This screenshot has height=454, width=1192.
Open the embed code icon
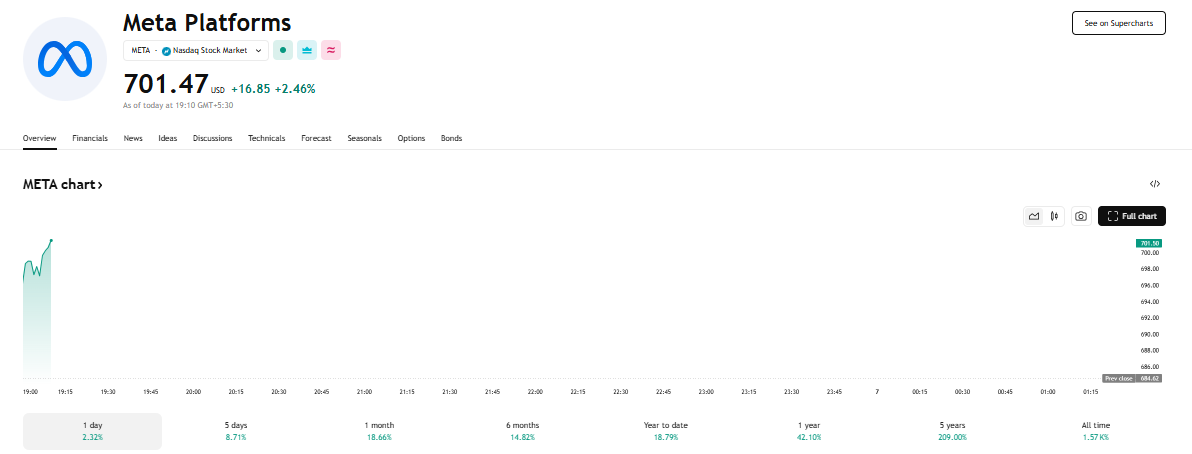click(1155, 184)
